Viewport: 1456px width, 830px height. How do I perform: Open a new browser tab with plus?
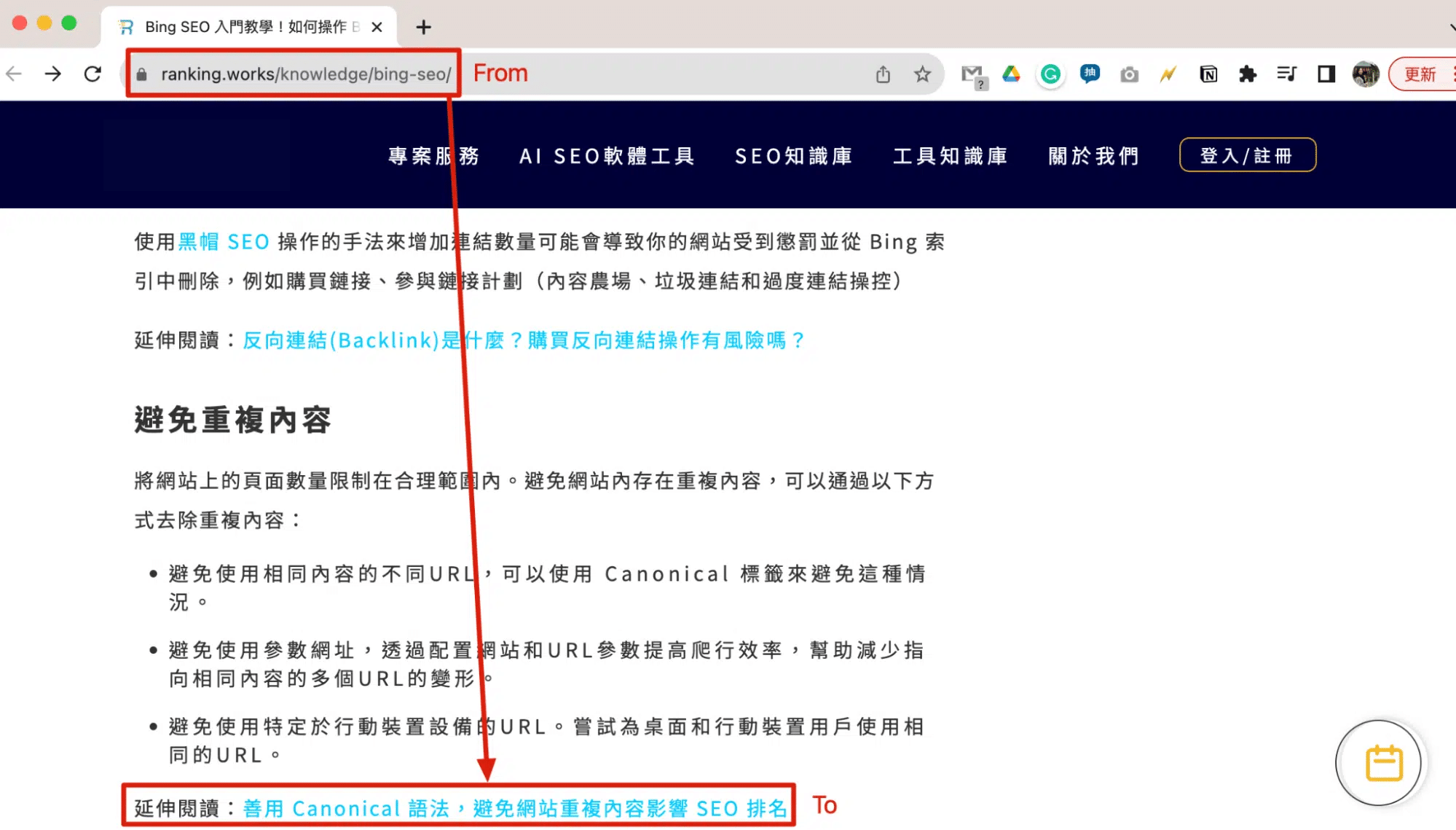(423, 28)
